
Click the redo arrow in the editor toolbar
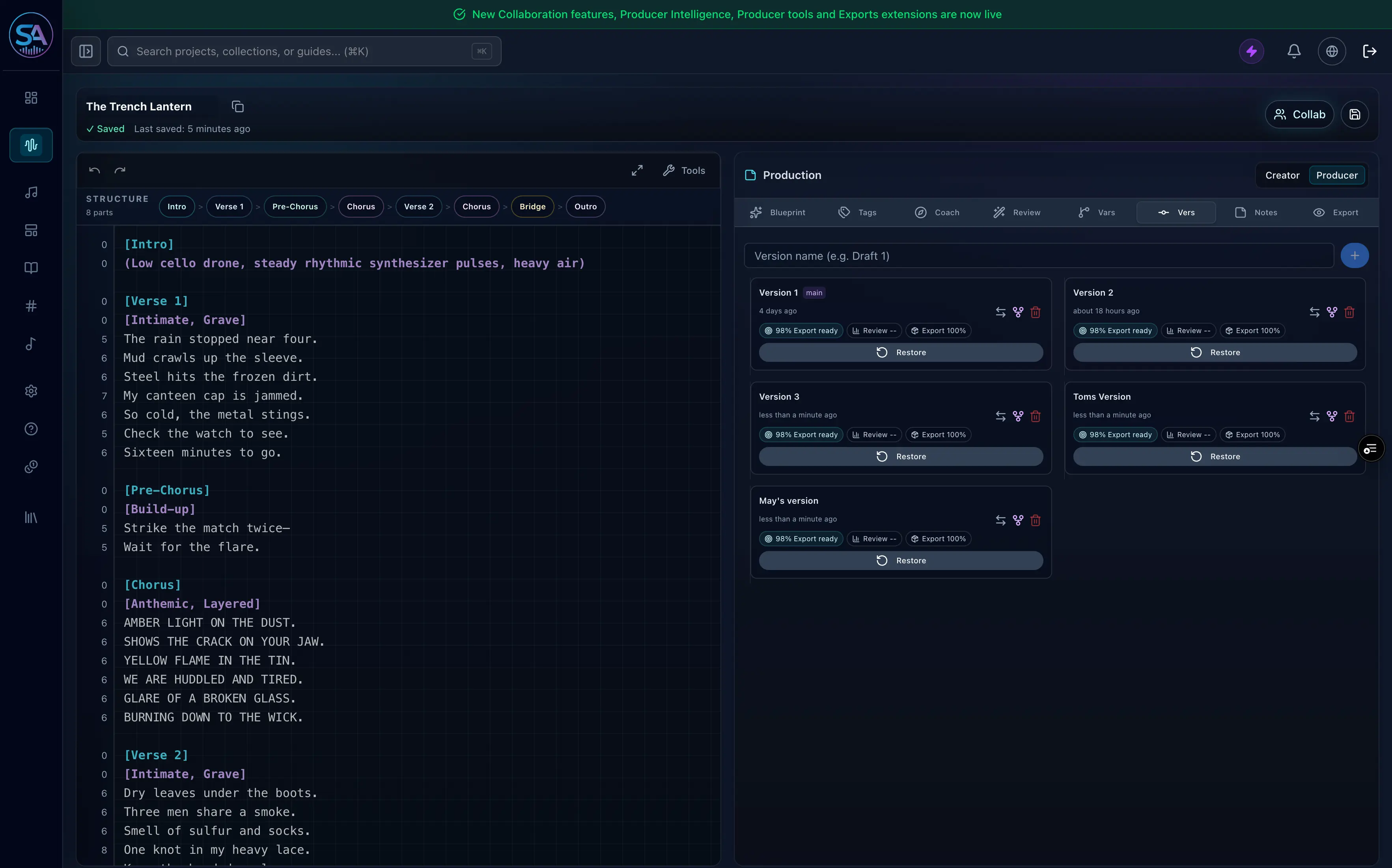coord(120,171)
